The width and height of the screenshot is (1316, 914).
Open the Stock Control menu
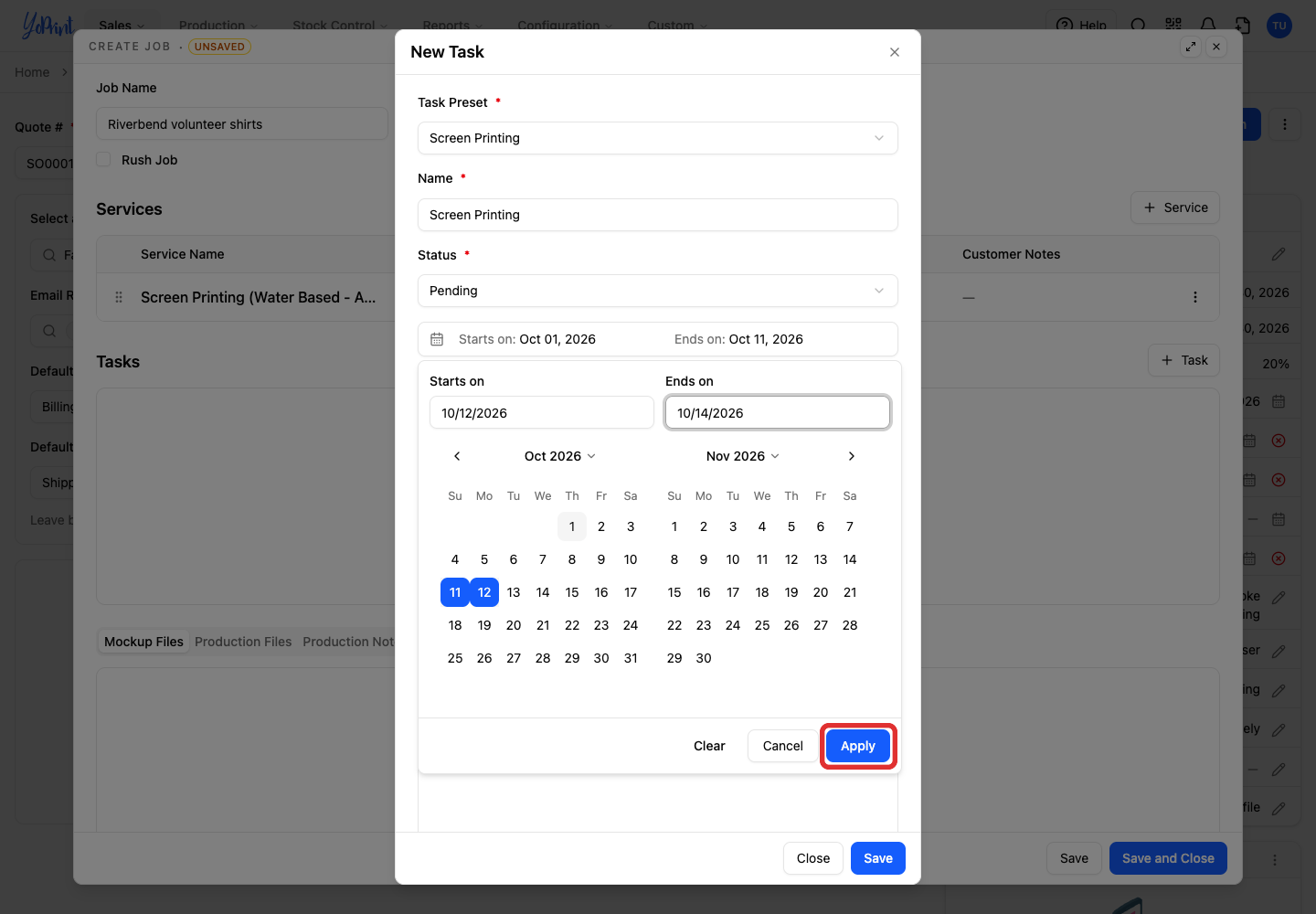pos(340,26)
